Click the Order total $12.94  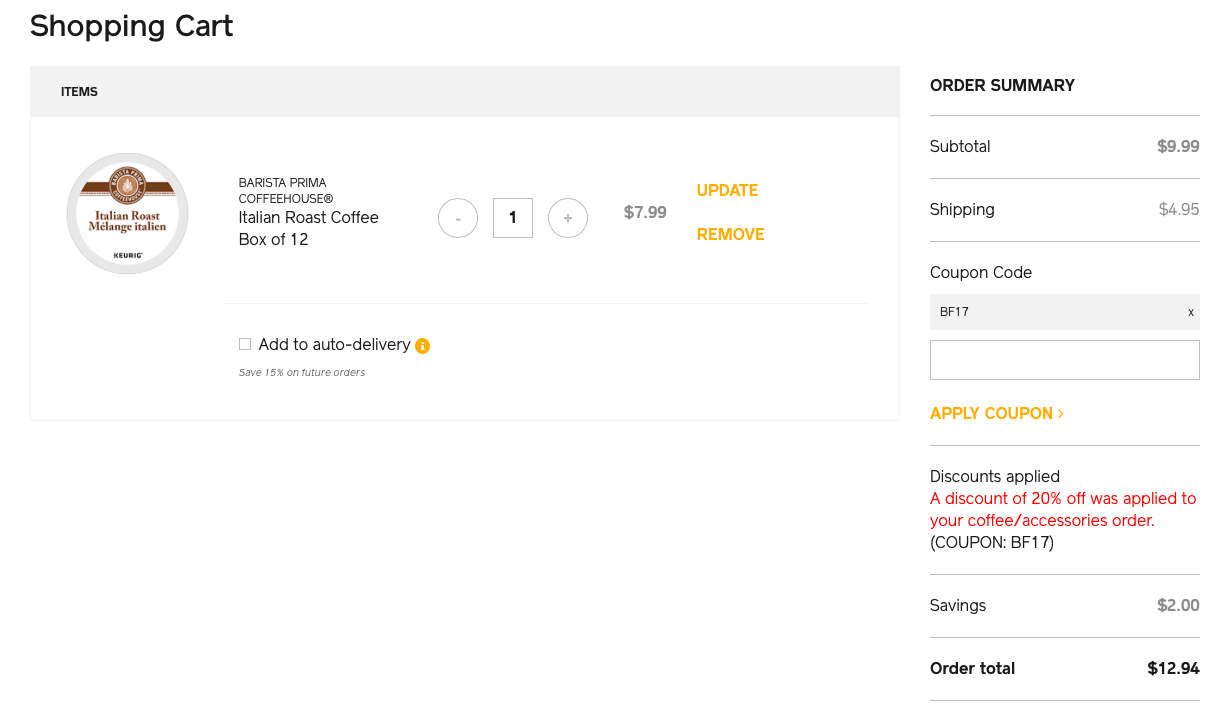1173,668
